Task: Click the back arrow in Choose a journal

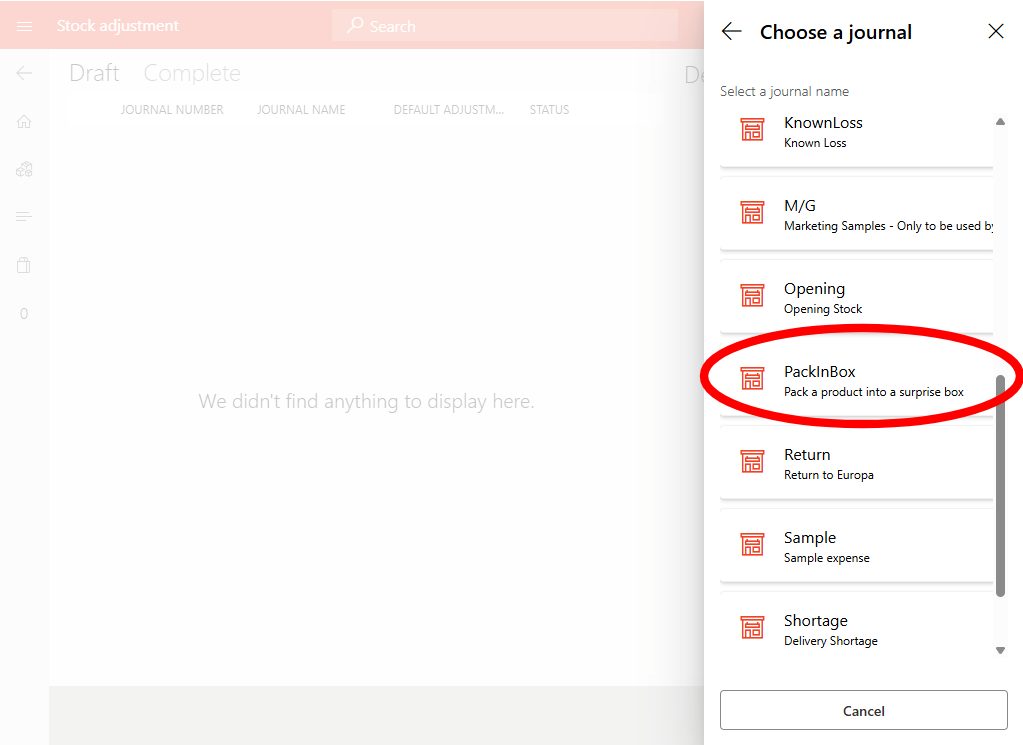Action: 731,32
